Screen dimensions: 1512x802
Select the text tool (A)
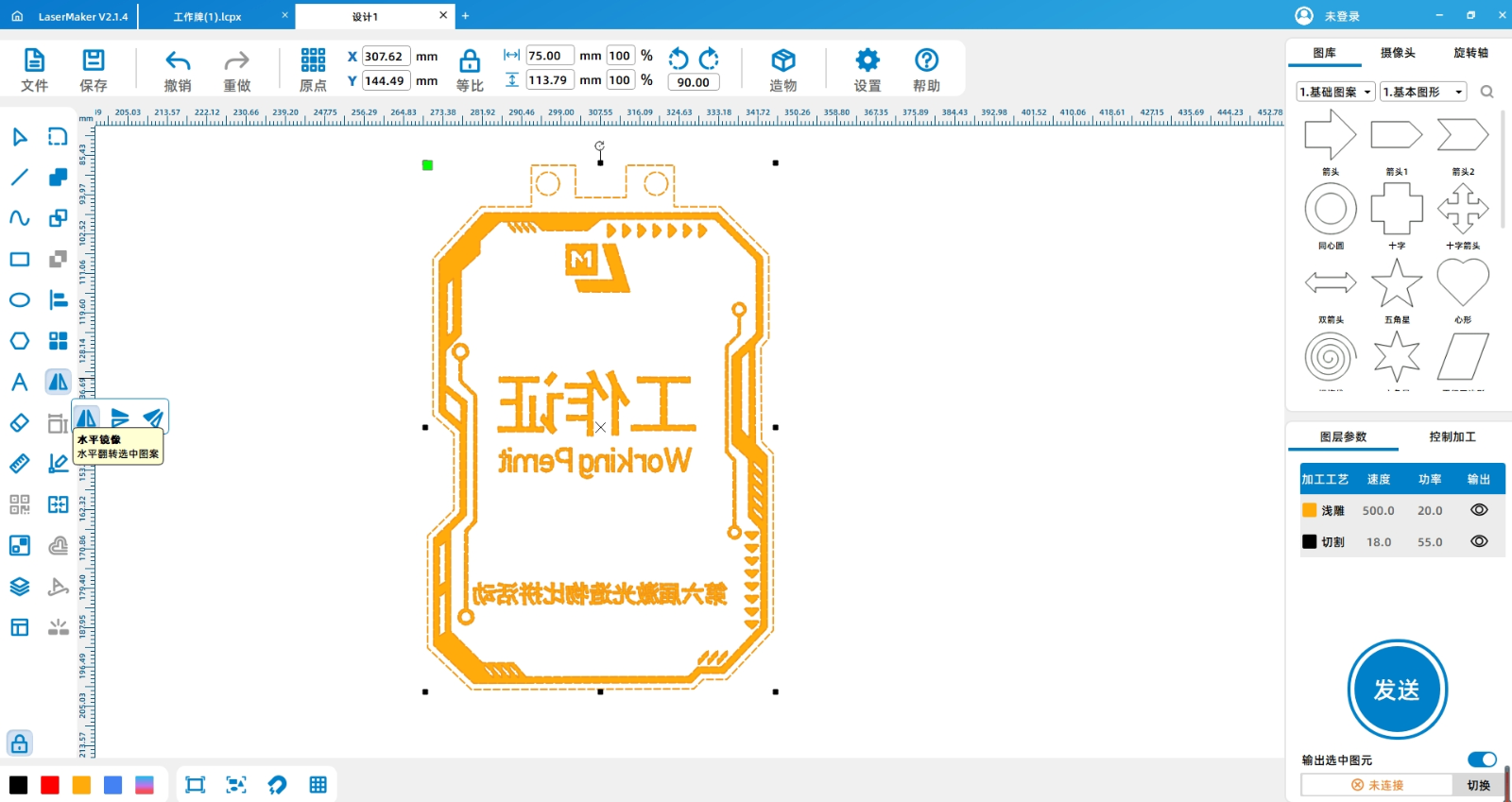(x=19, y=382)
